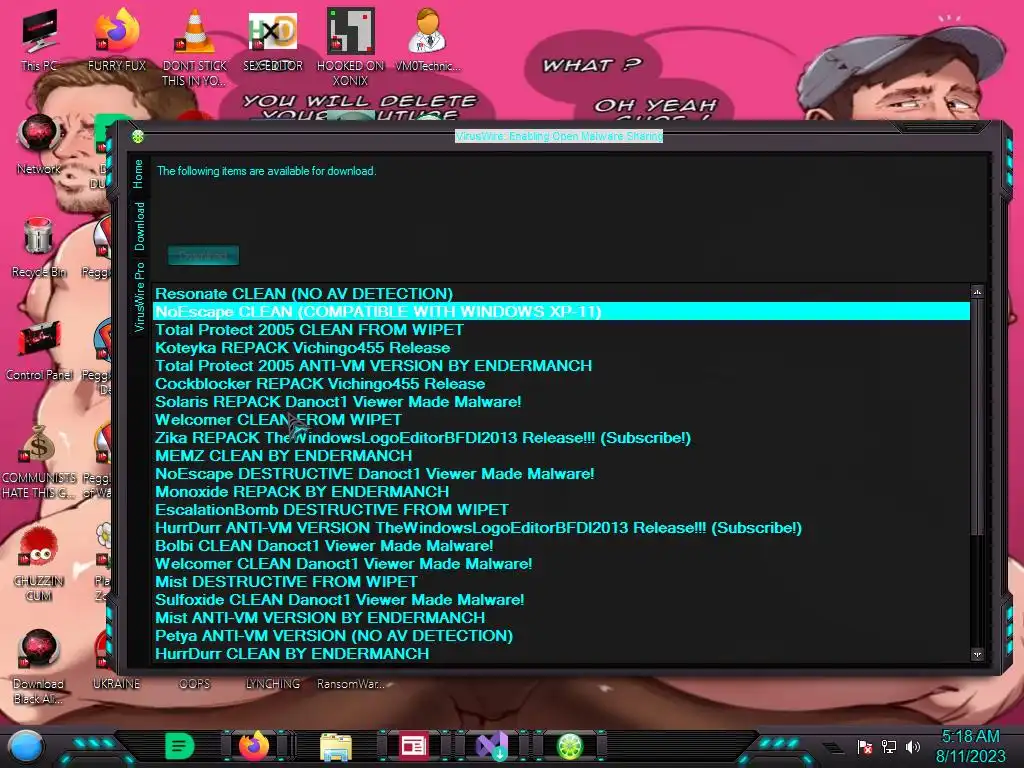Screen dimensions: 1024x768
Task: Click the volume speaker tray icon
Action: [912, 746]
